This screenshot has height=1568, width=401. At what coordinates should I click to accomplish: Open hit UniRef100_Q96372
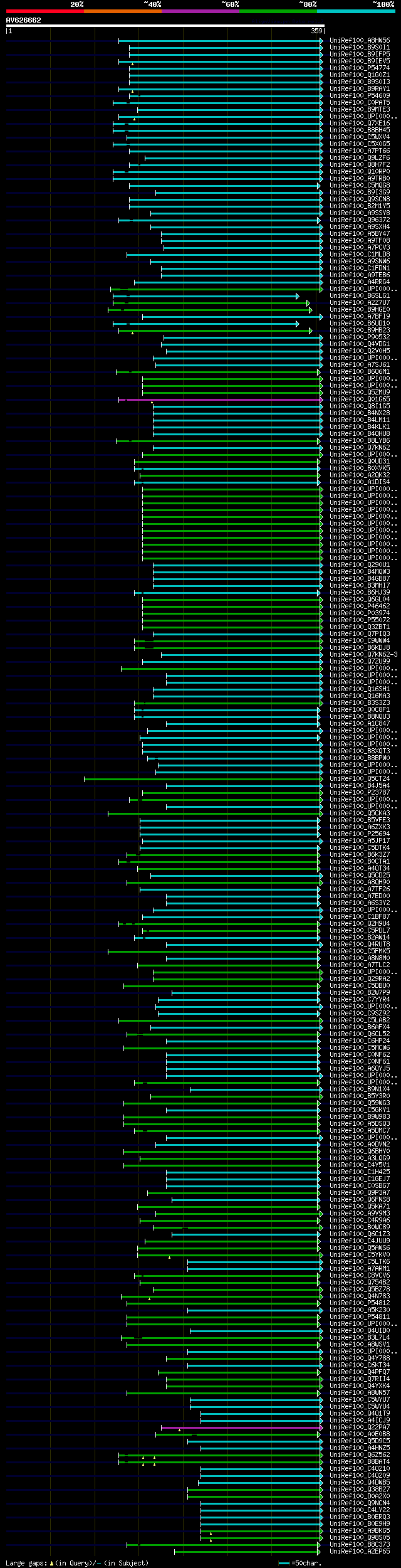pyautogui.click(x=360, y=220)
